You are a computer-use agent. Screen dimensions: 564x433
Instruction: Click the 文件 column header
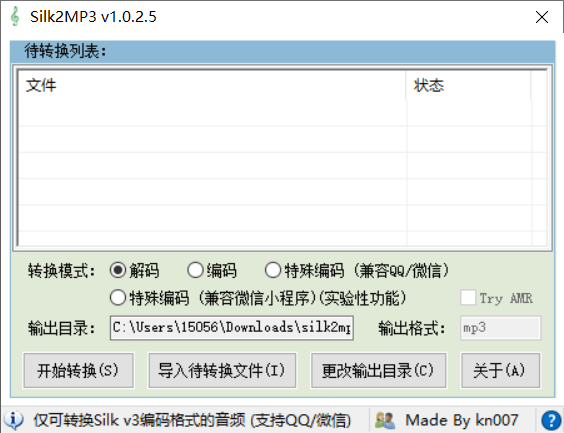click(212, 86)
